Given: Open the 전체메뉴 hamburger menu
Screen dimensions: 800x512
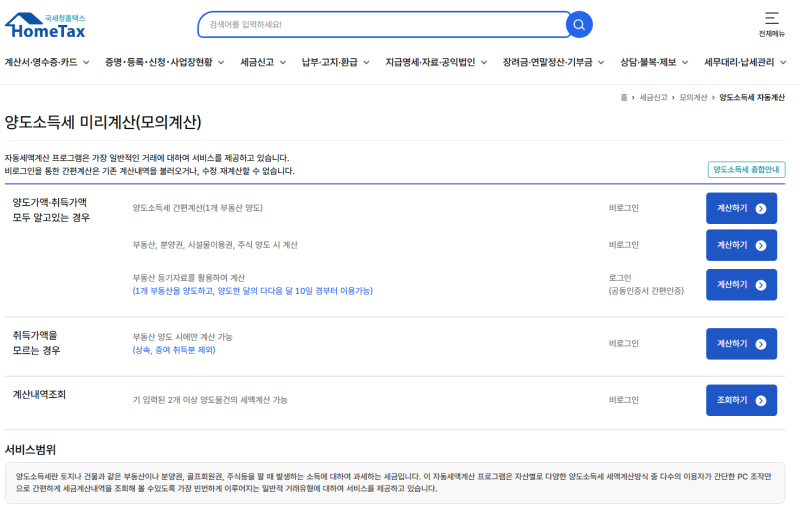Looking at the screenshot, I should 771,24.
